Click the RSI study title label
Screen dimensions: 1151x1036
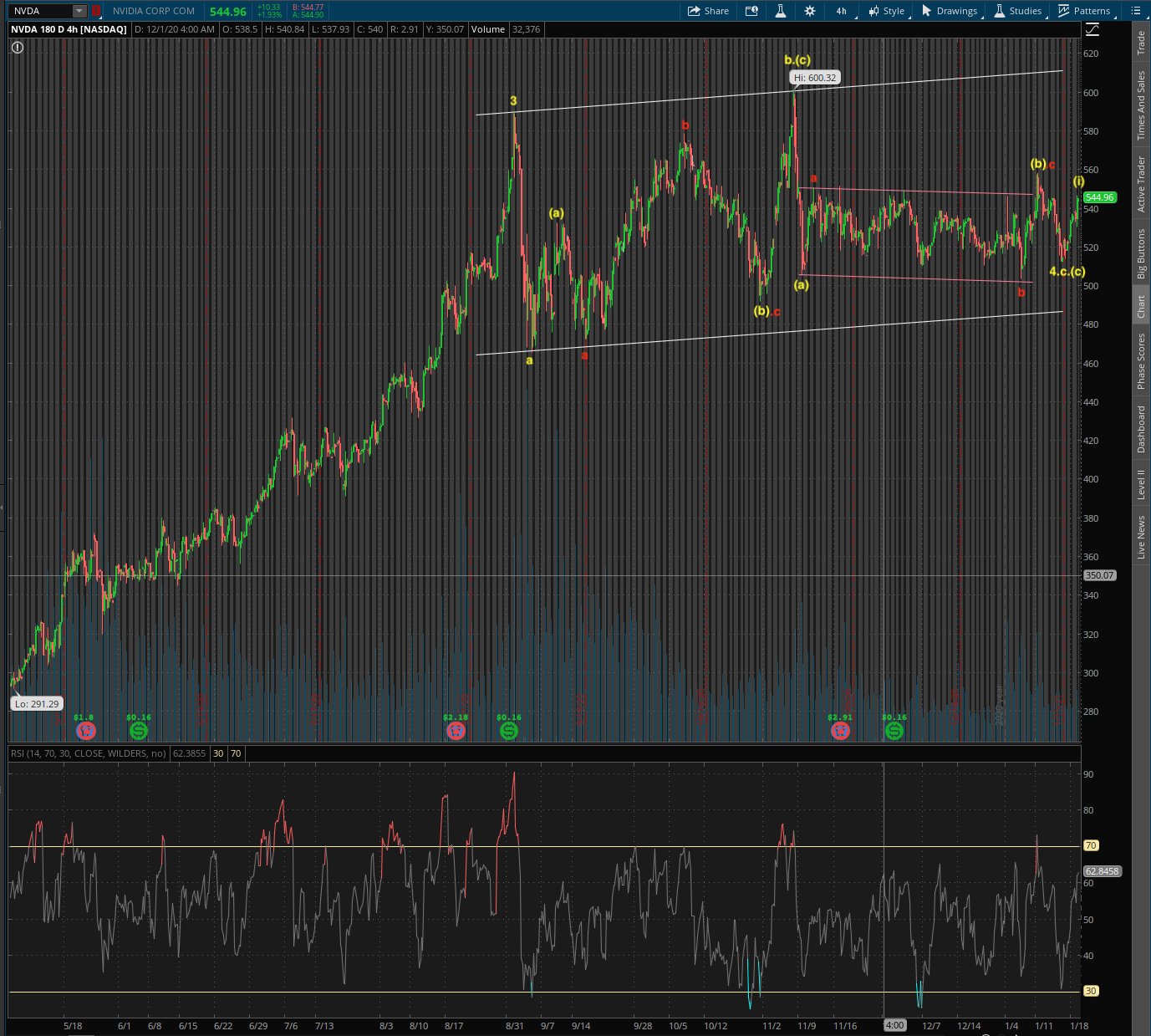click(x=88, y=753)
